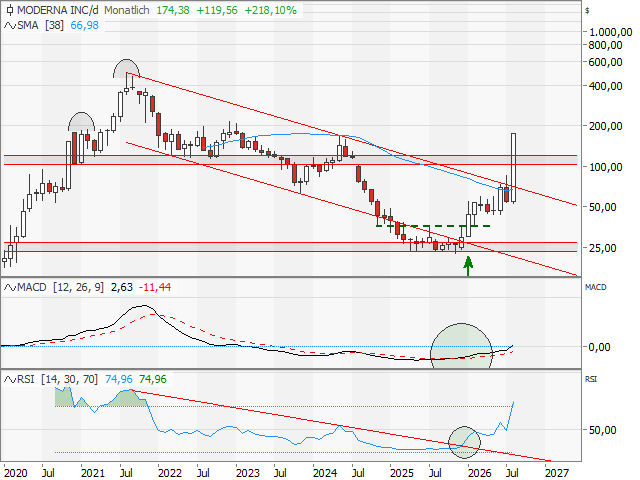Click the absolute change +119,56

point(217,10)
